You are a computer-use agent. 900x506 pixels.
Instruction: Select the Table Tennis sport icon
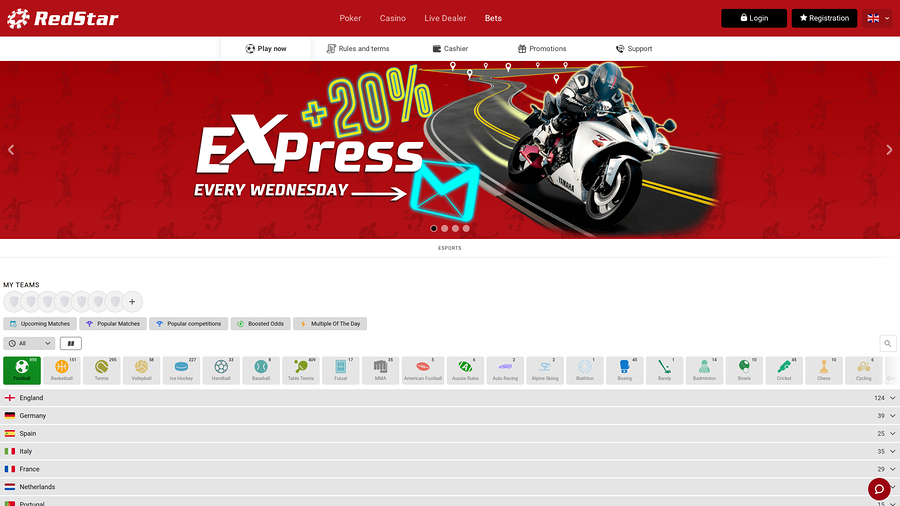pyautogui.click(x=301, y=370)
